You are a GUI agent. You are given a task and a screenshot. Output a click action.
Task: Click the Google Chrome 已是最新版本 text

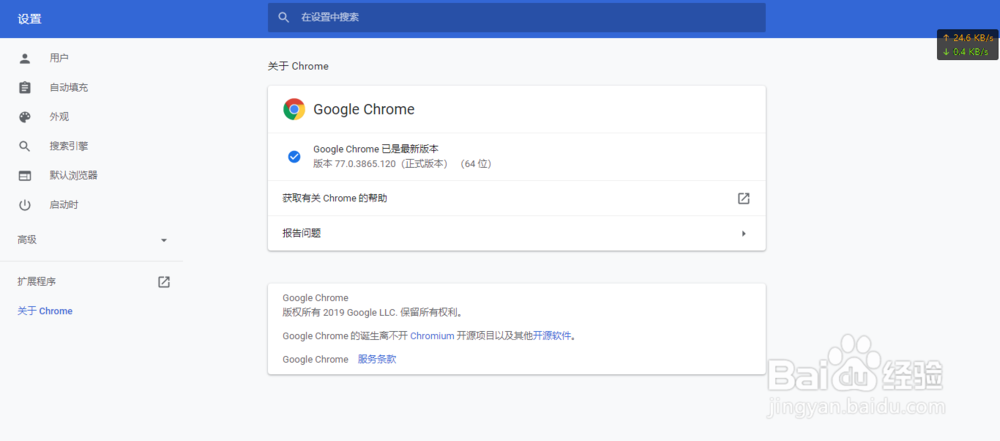click(x=376, y=149)
